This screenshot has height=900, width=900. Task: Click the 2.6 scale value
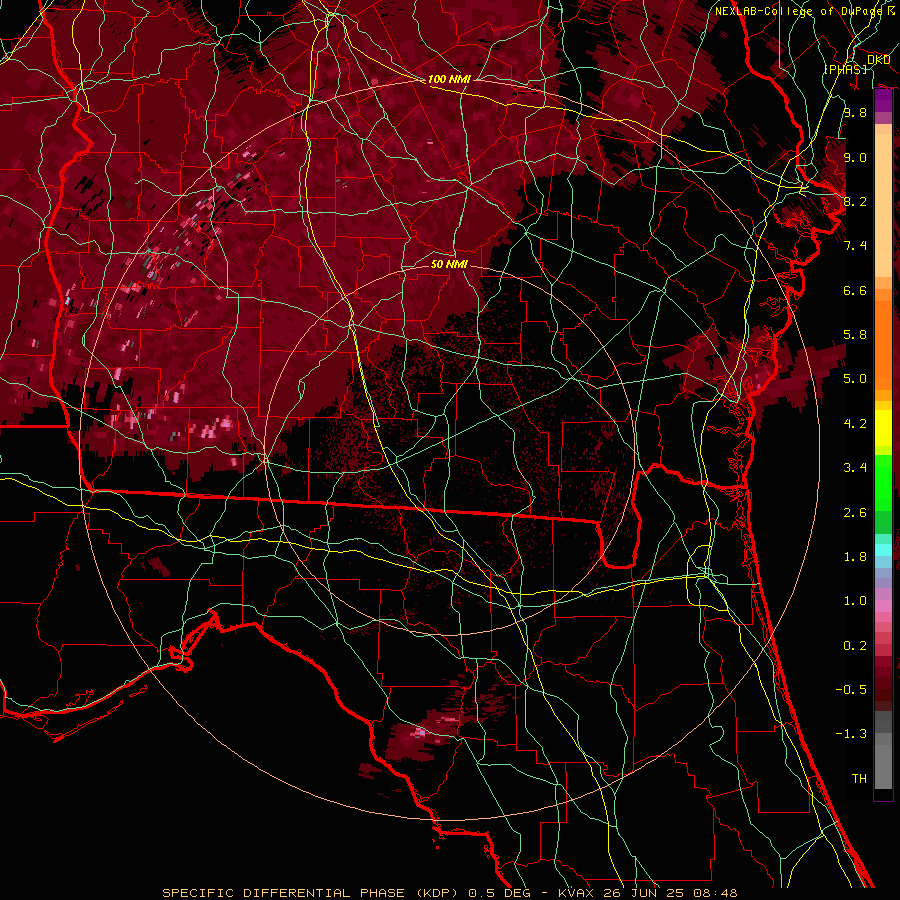point(855,513)
